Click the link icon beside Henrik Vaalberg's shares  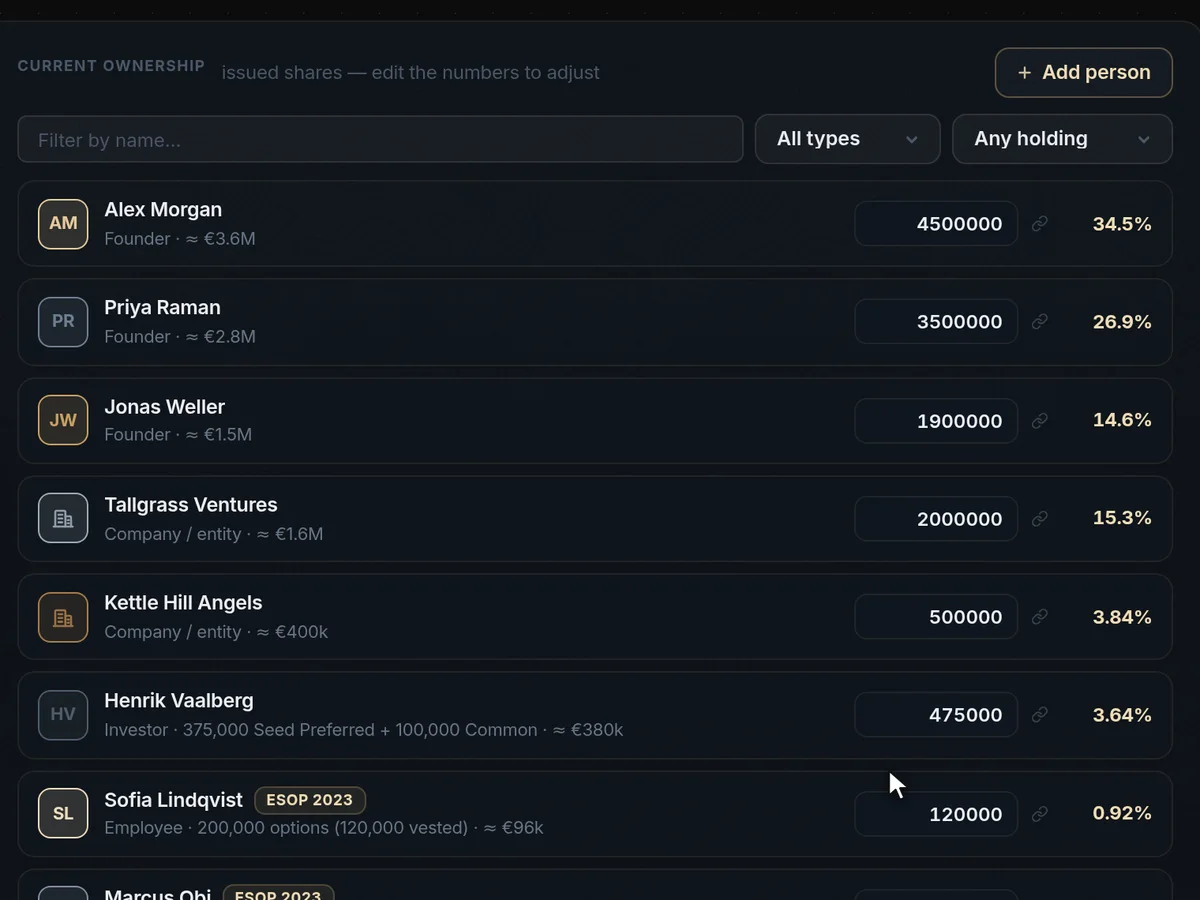[1040, 714]
